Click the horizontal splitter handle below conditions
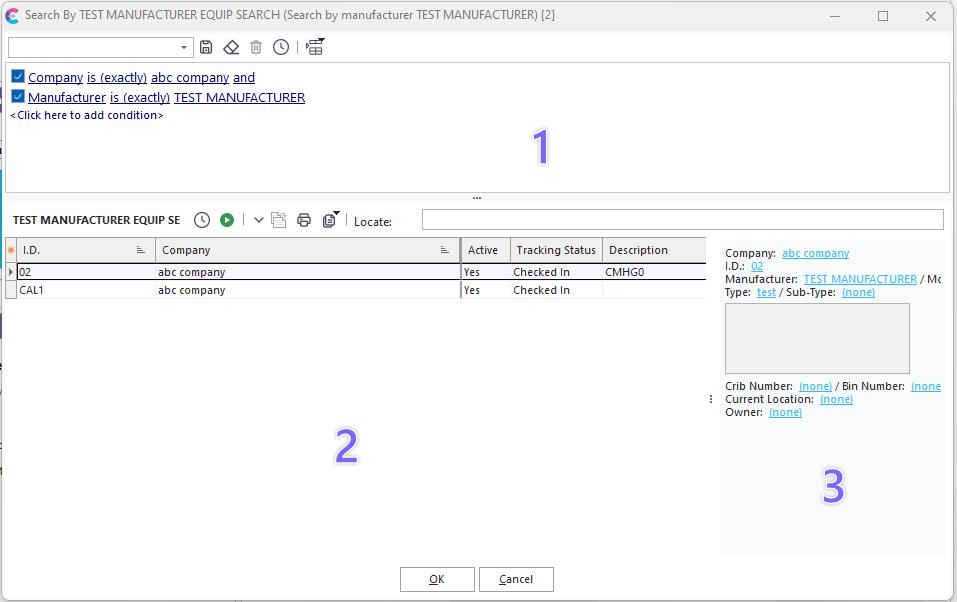 click(477, 198)
